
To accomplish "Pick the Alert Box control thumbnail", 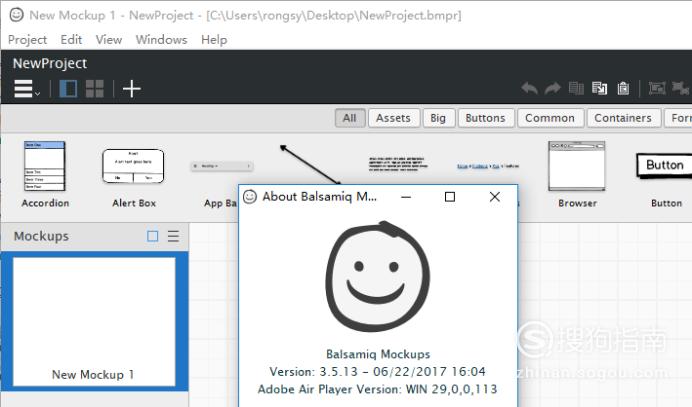I will click(x=133, y=166).
